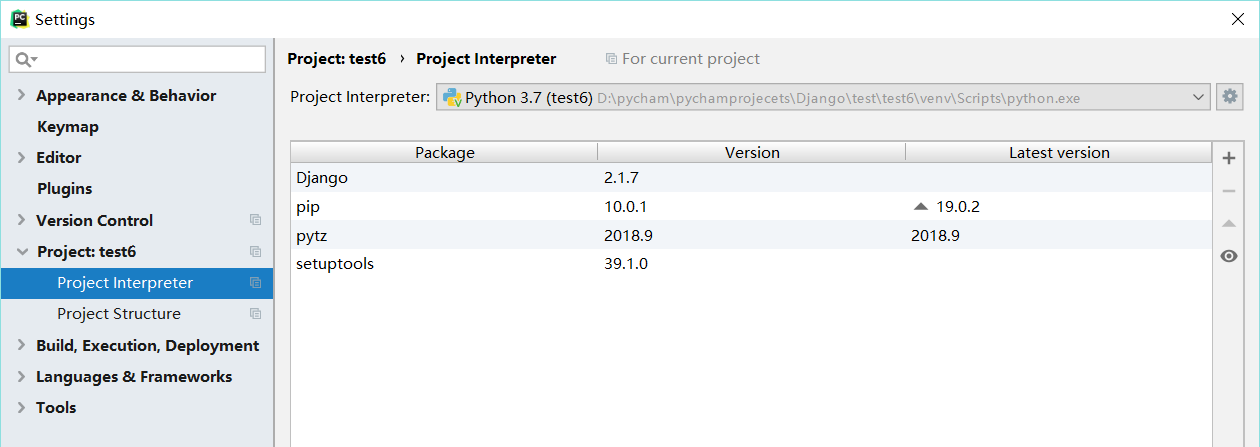This screenshot has width=1260, height=447.
Task: Click the Latest version column header
Action: tap(1059, 152)
